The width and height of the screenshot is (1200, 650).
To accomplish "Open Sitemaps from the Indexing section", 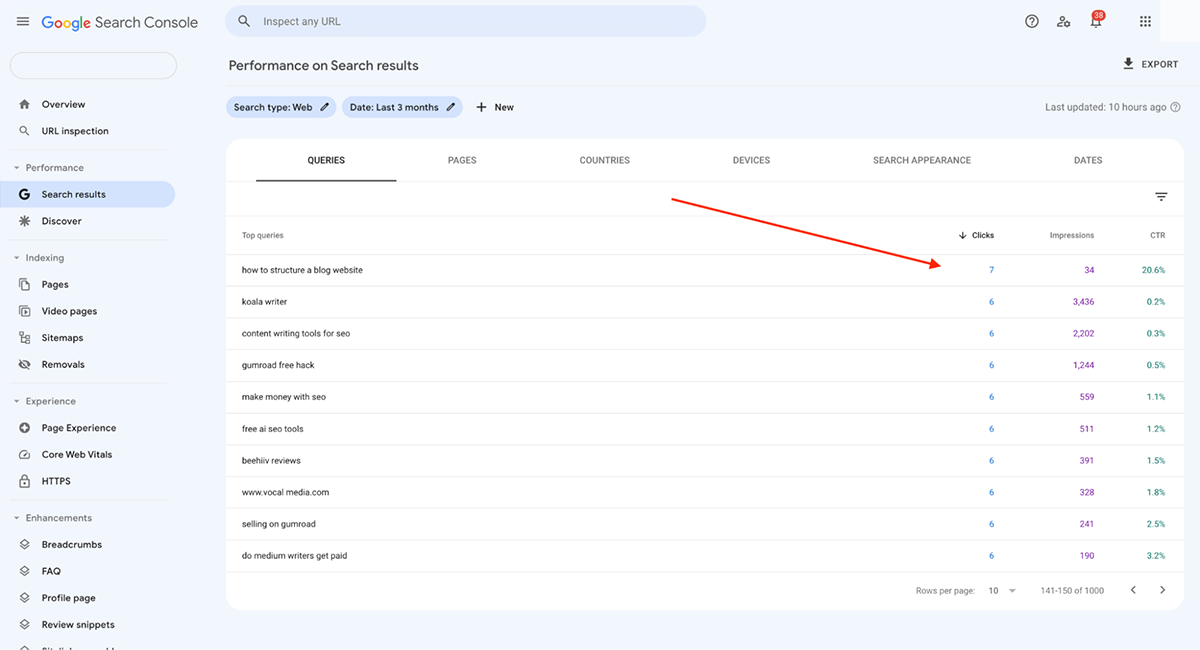I will click(61, 337).
